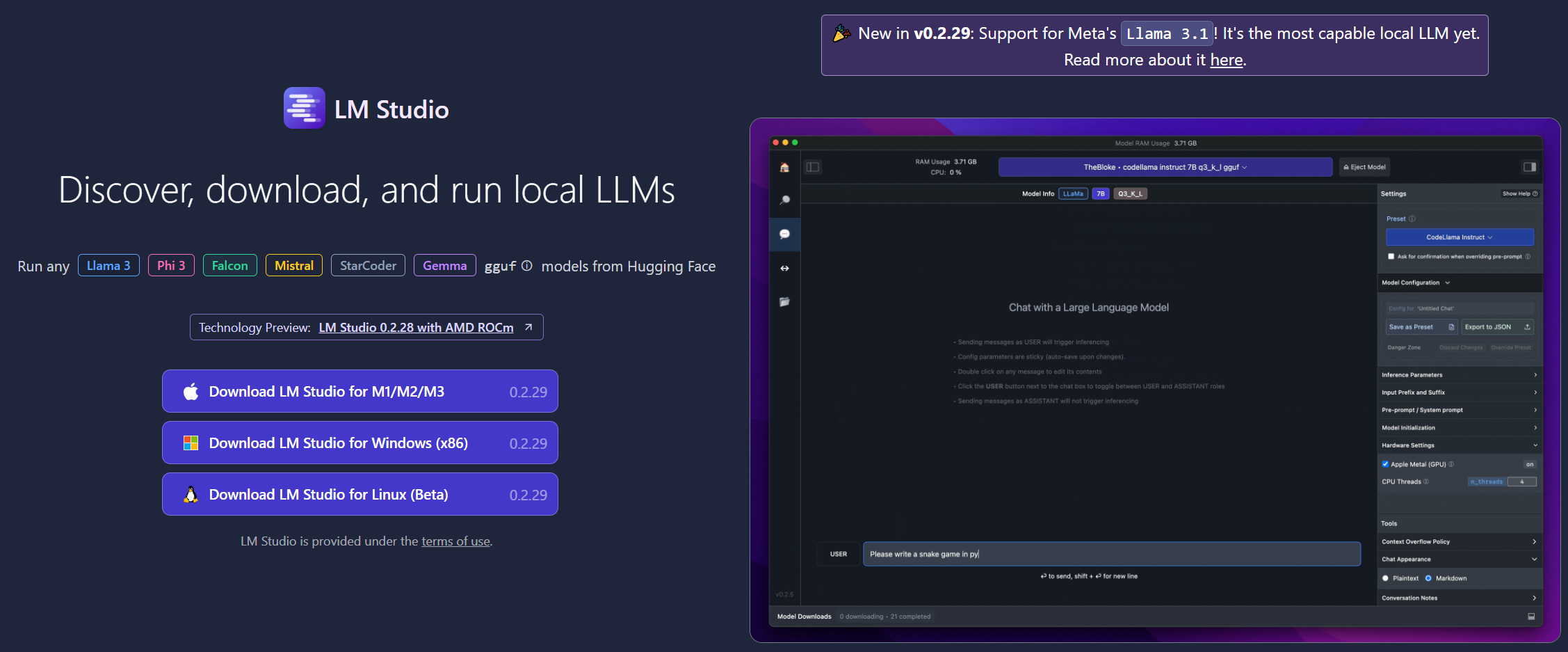Click the Export to JSON upload icon
The width and height of the screenshot is (1568, 652).
click(1527, 327)
